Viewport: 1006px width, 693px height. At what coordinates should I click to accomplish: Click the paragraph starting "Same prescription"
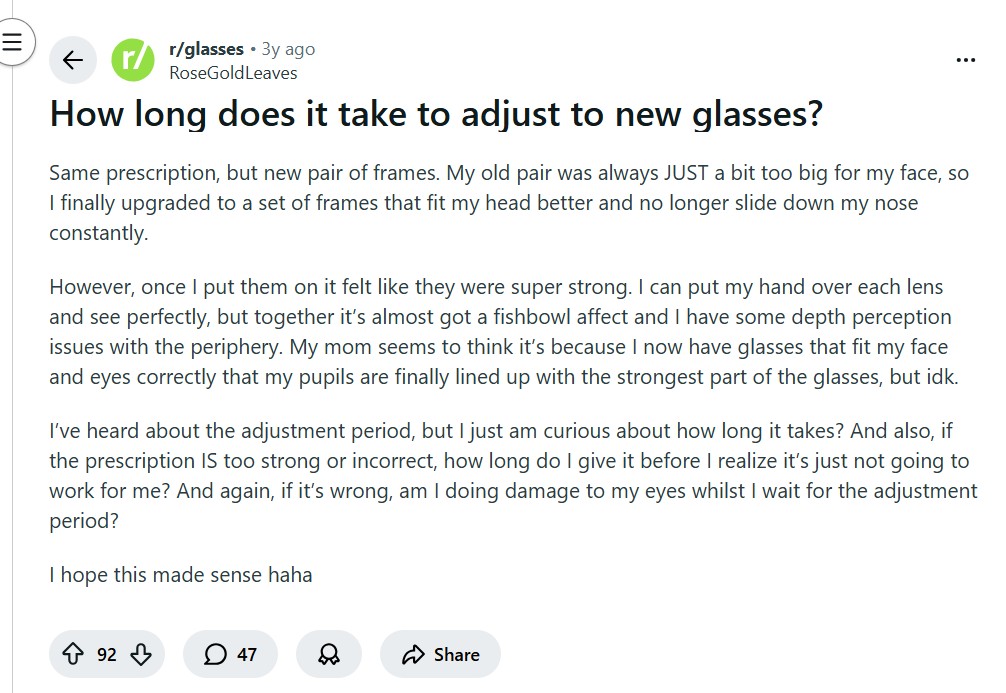tap(508, 203)
